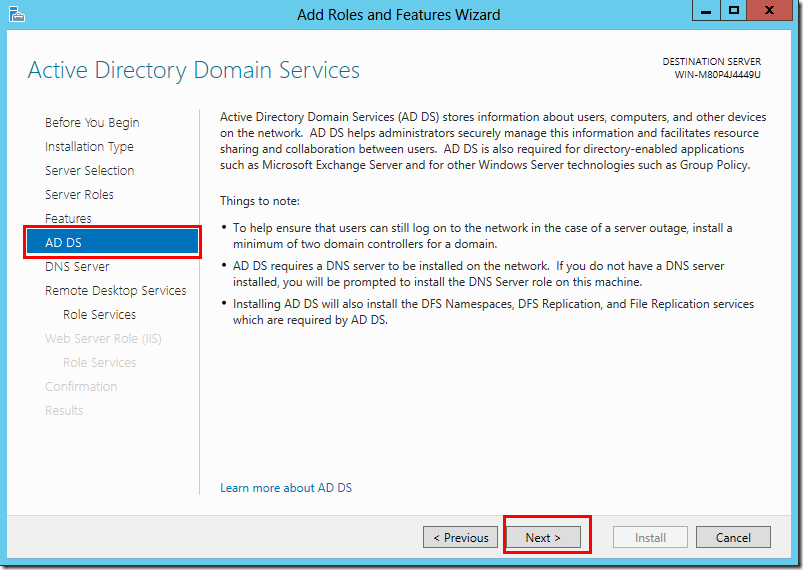This screenshot has height=570, width=803.
Task: Select the highlighted AD DS step
Action: point(112,242)
